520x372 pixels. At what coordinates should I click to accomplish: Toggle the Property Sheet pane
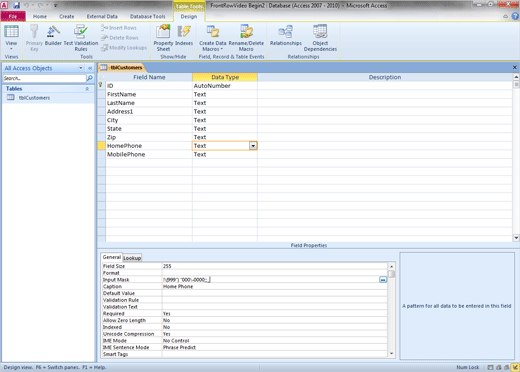[163, 37]
